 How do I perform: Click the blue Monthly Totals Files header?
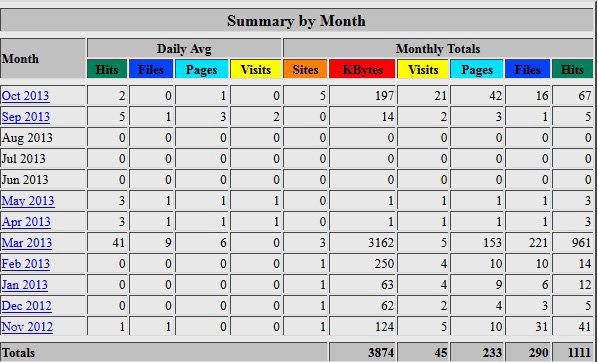click(x=527, y=69)
